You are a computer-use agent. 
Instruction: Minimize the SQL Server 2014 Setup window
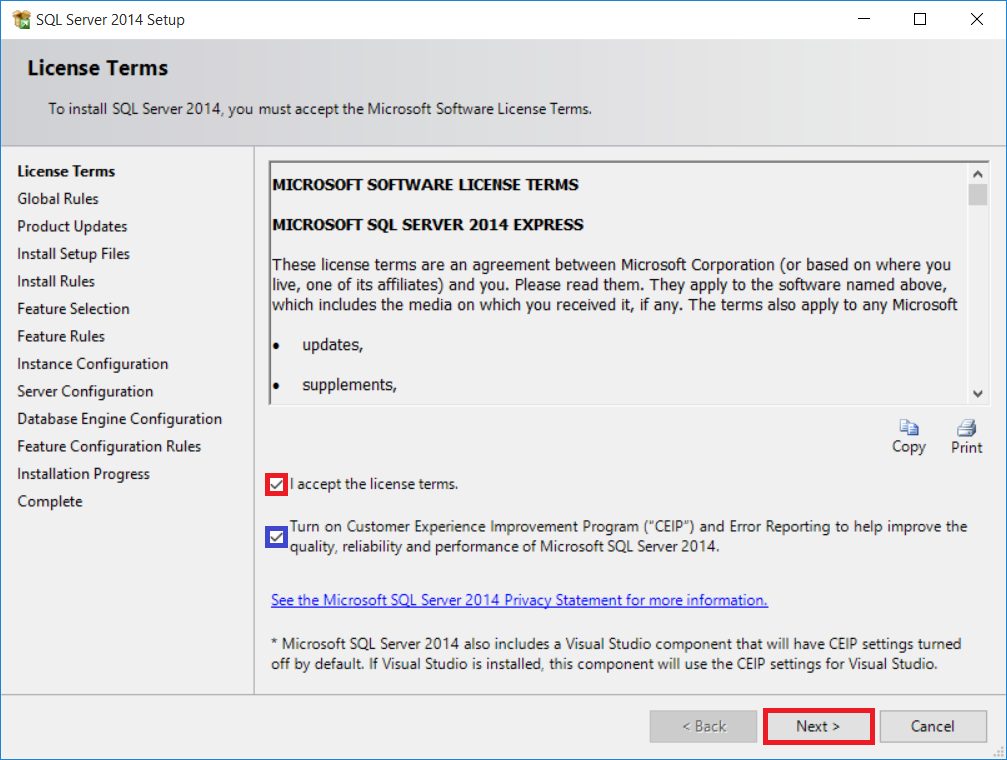coord(864,19)
